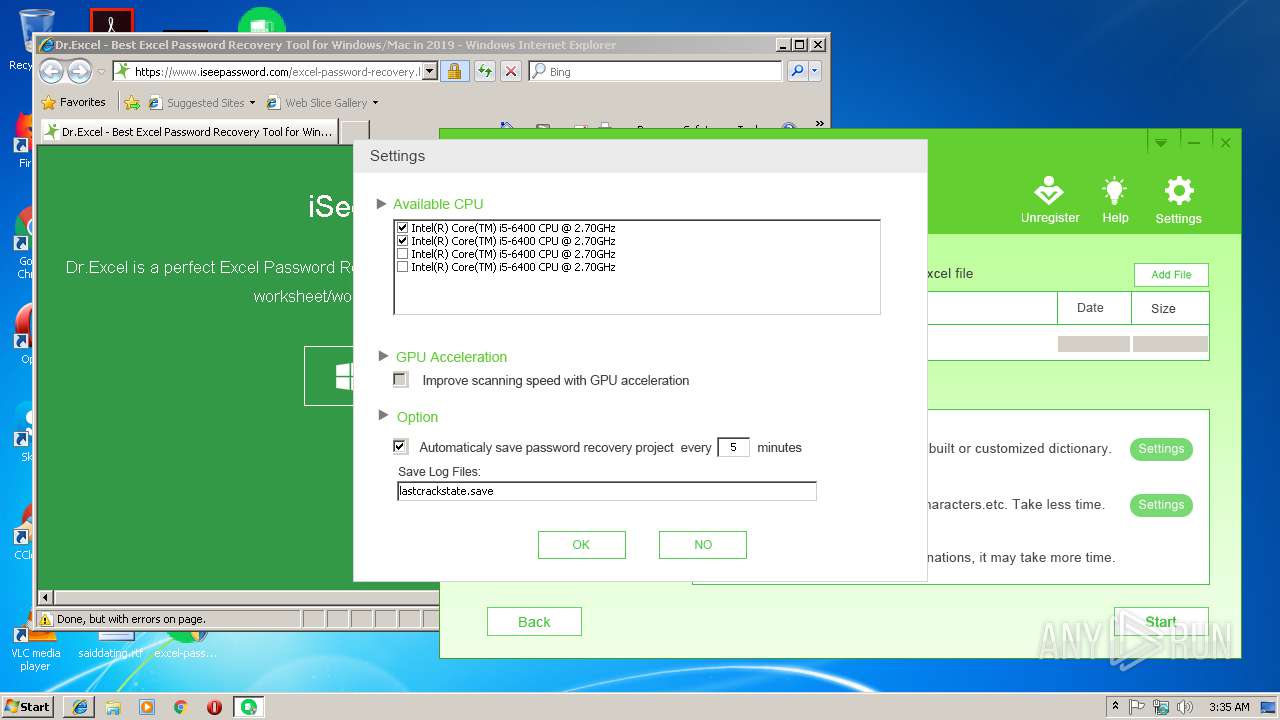This screenshot has height=720, width=1280.
Task: Click the security lock icon in IE address bar
Action: (x=454, y=71)
